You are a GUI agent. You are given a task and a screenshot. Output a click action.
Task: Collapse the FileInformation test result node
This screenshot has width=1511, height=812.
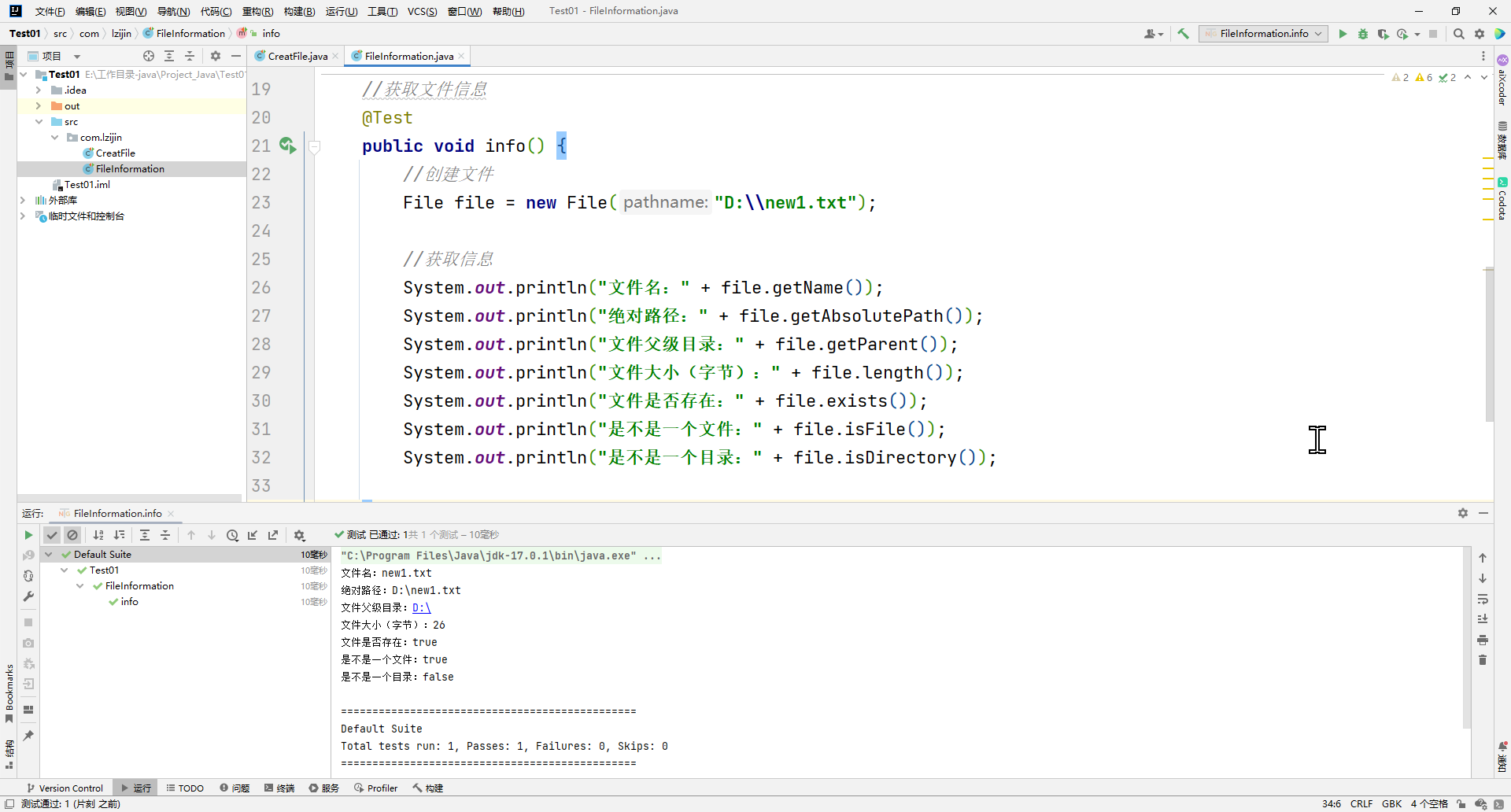coord(80,586)
